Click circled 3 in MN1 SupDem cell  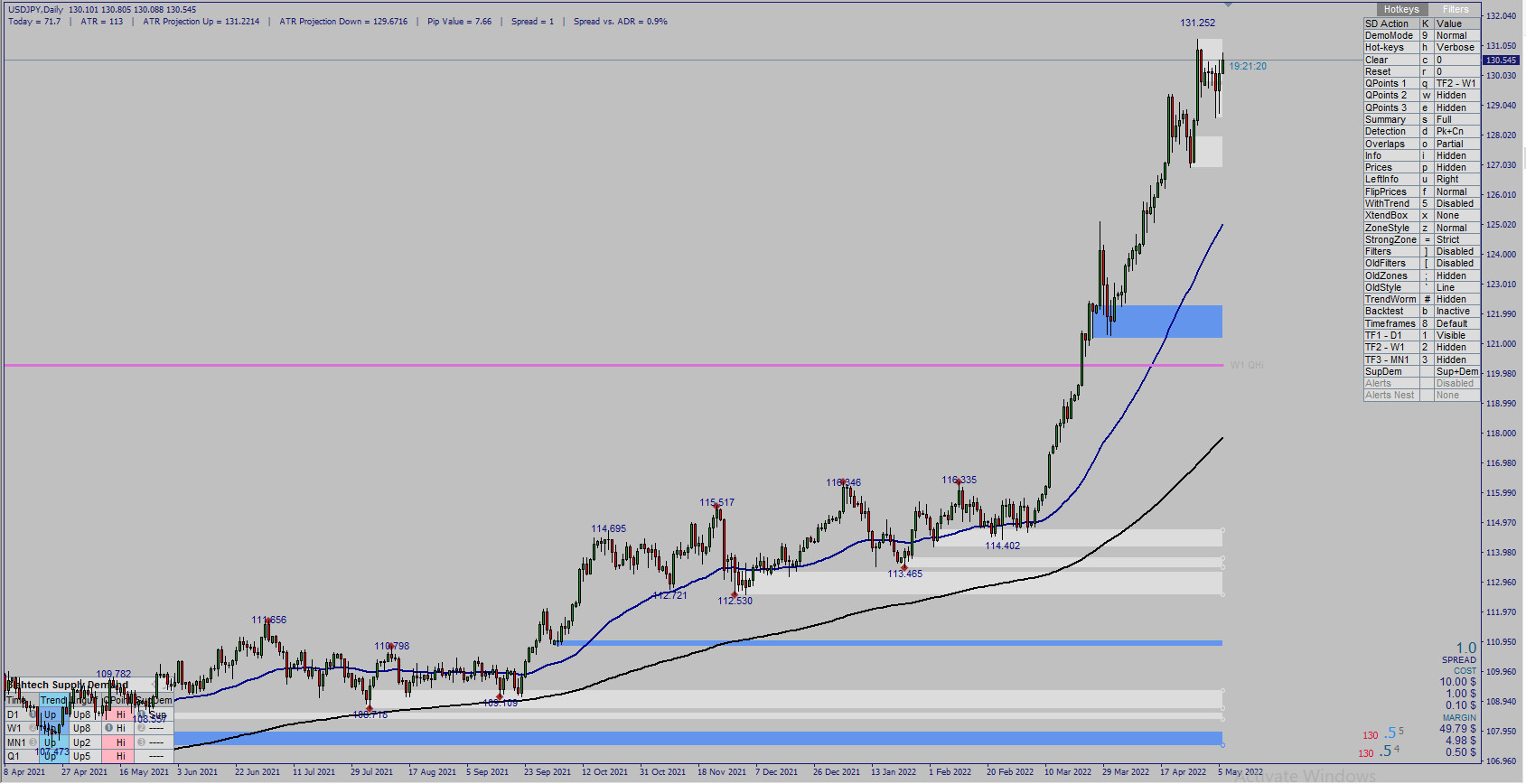141,742
